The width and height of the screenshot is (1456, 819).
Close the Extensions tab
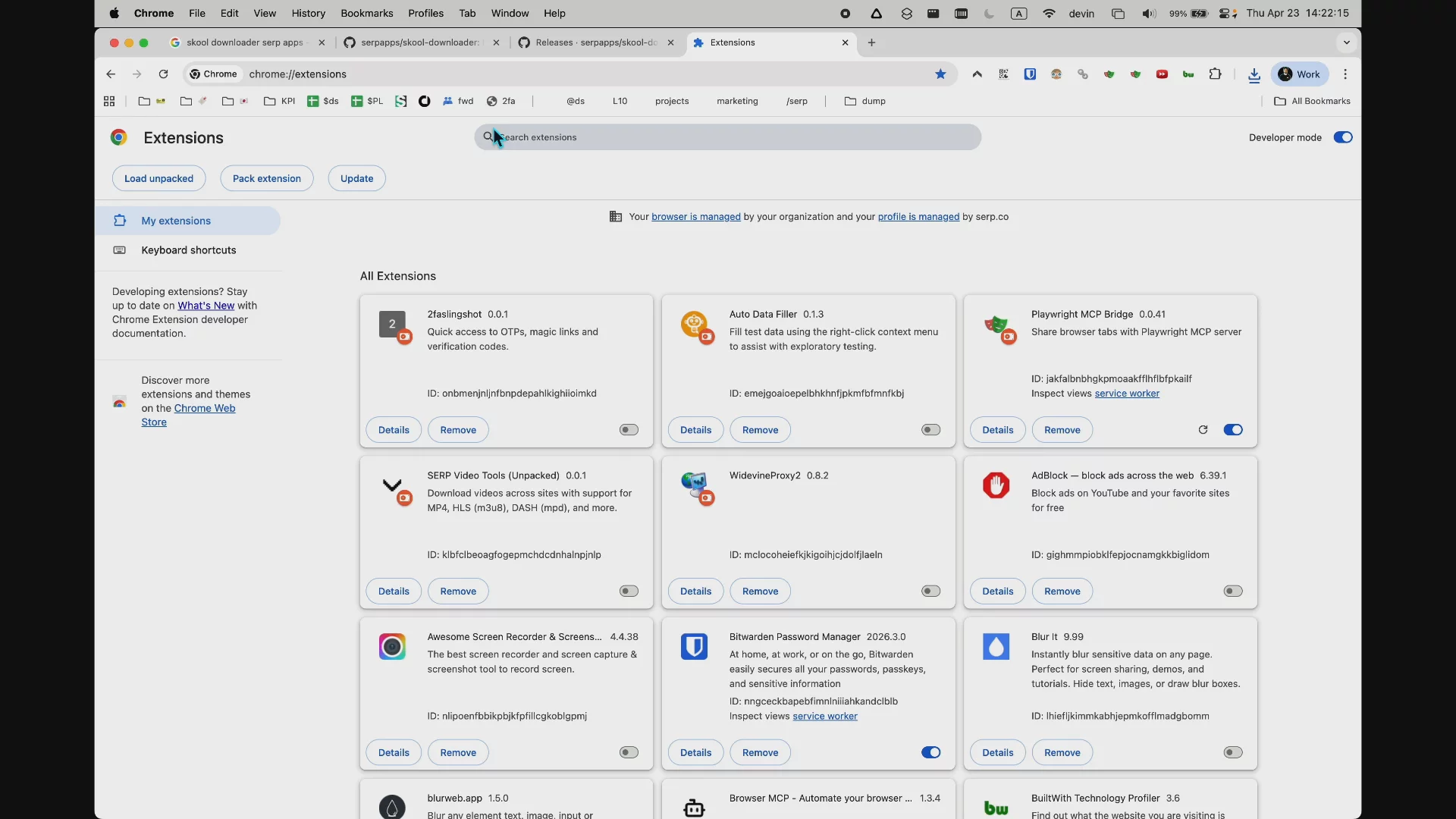click(845, 42)
